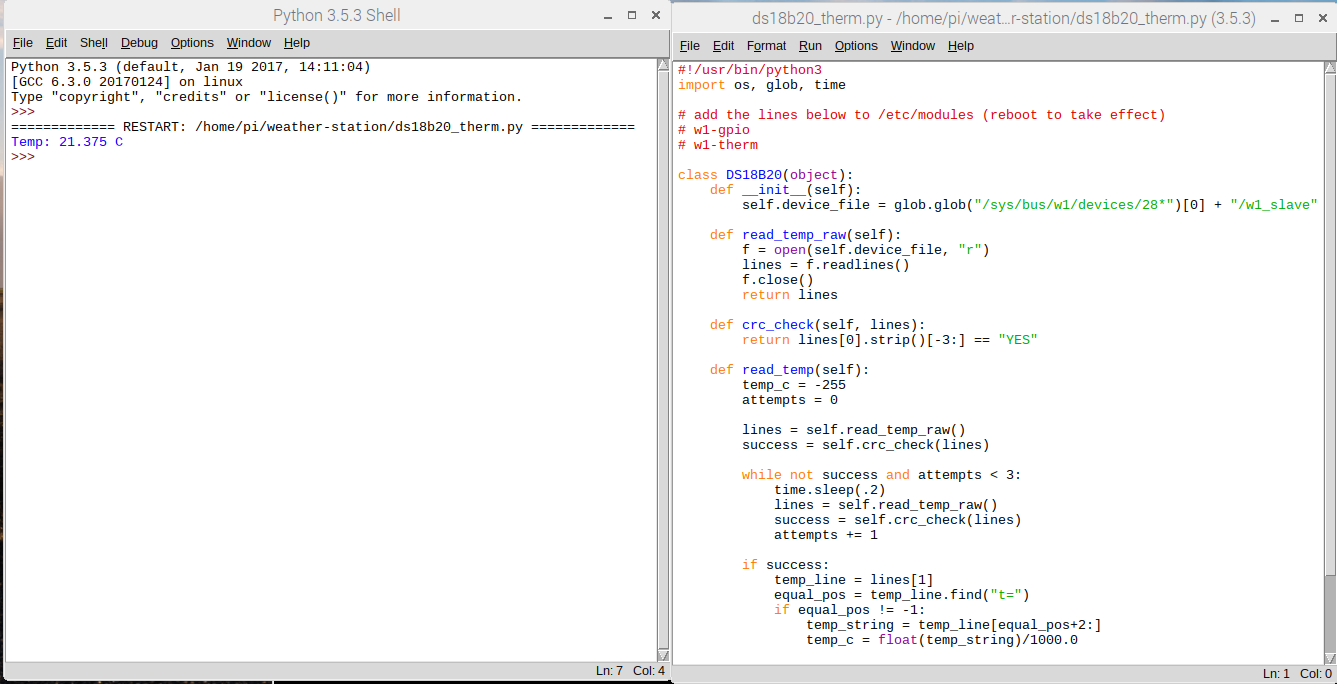Minimize the Python 3.5.3 Shell window
The height and width of the screenshot is (684, 1337).
tap(608, 16)
